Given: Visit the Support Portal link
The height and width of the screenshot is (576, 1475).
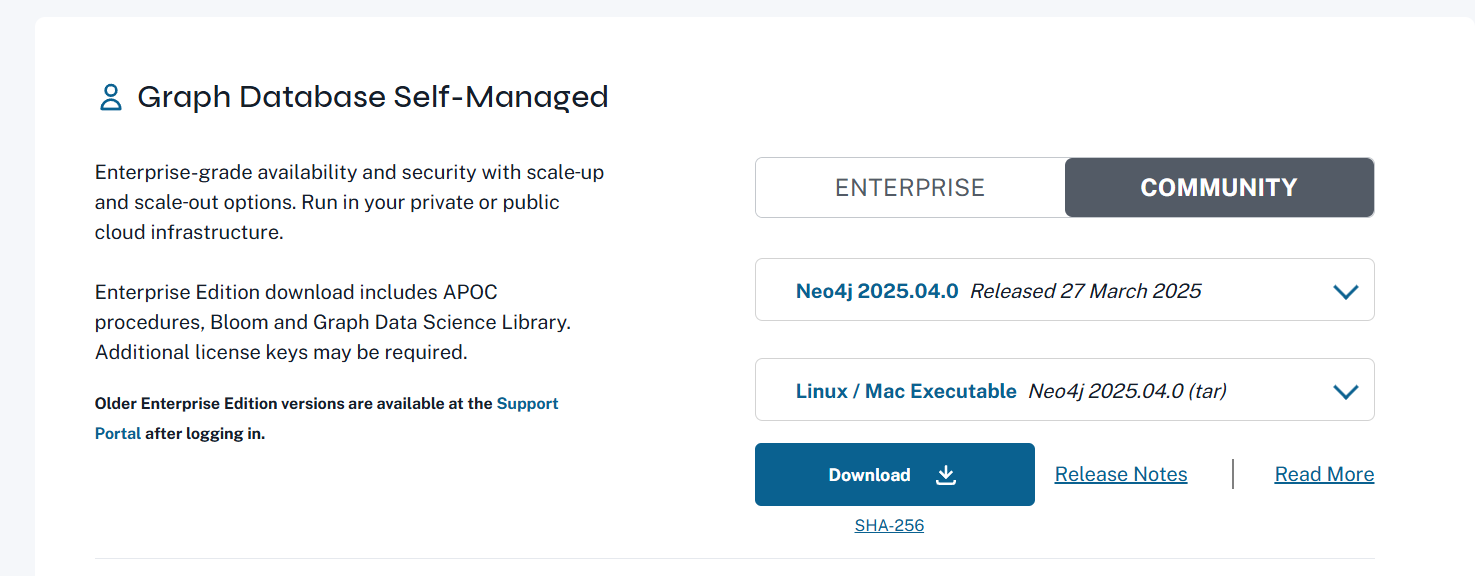Looking at the screenshot, I should 527,404.
